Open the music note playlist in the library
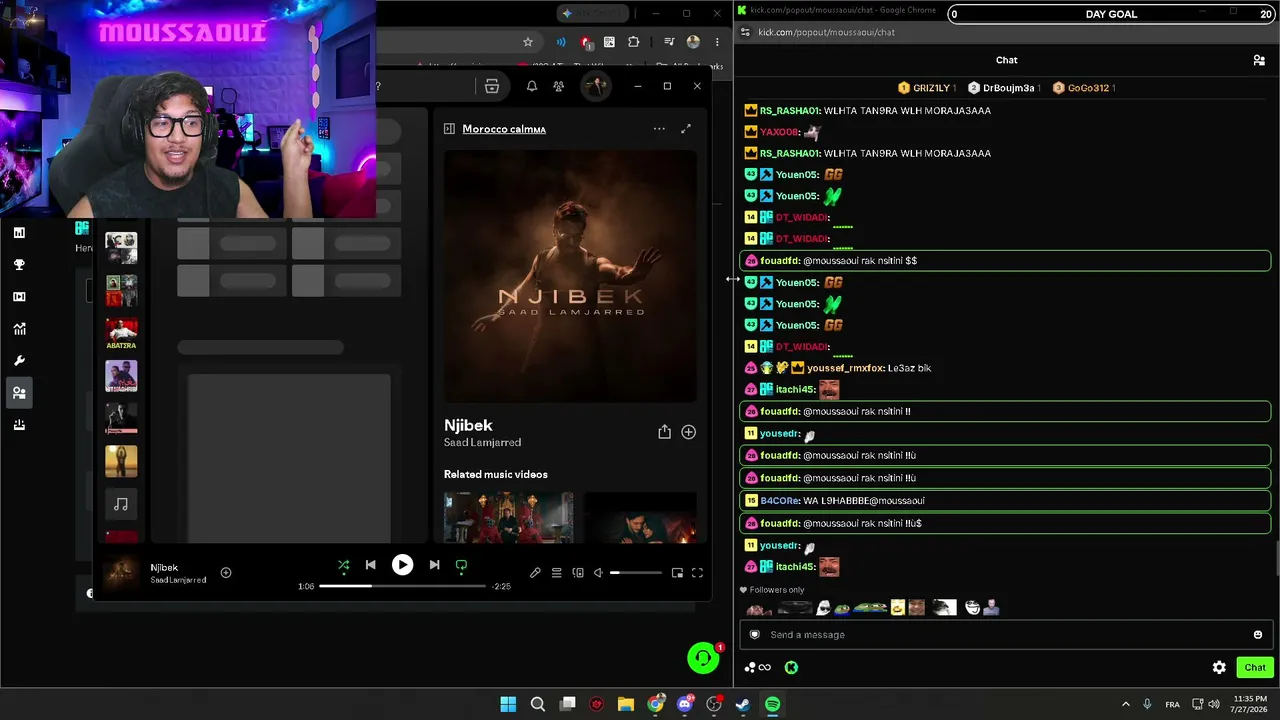 (121, 504)
